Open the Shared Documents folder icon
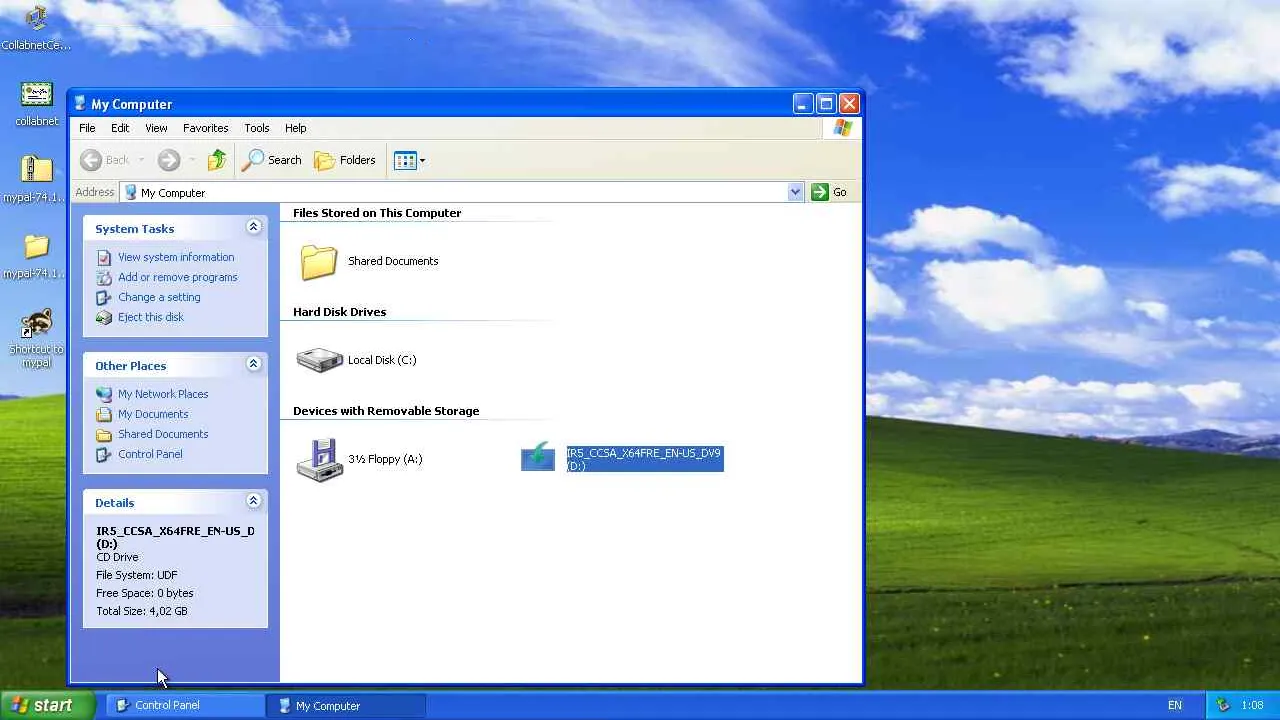This screenshot has height=720, width=1280. coord(319,262)
